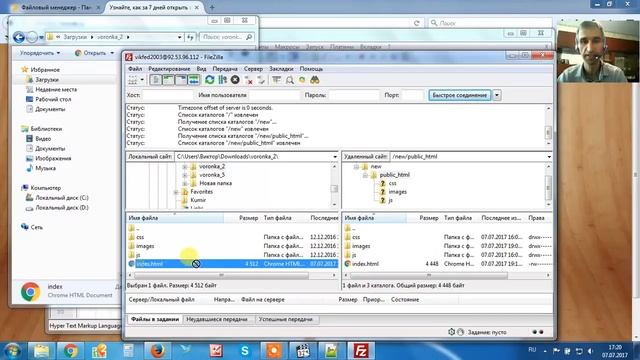Open Закладки menu
Screen dimensions: 640x360
281,69
